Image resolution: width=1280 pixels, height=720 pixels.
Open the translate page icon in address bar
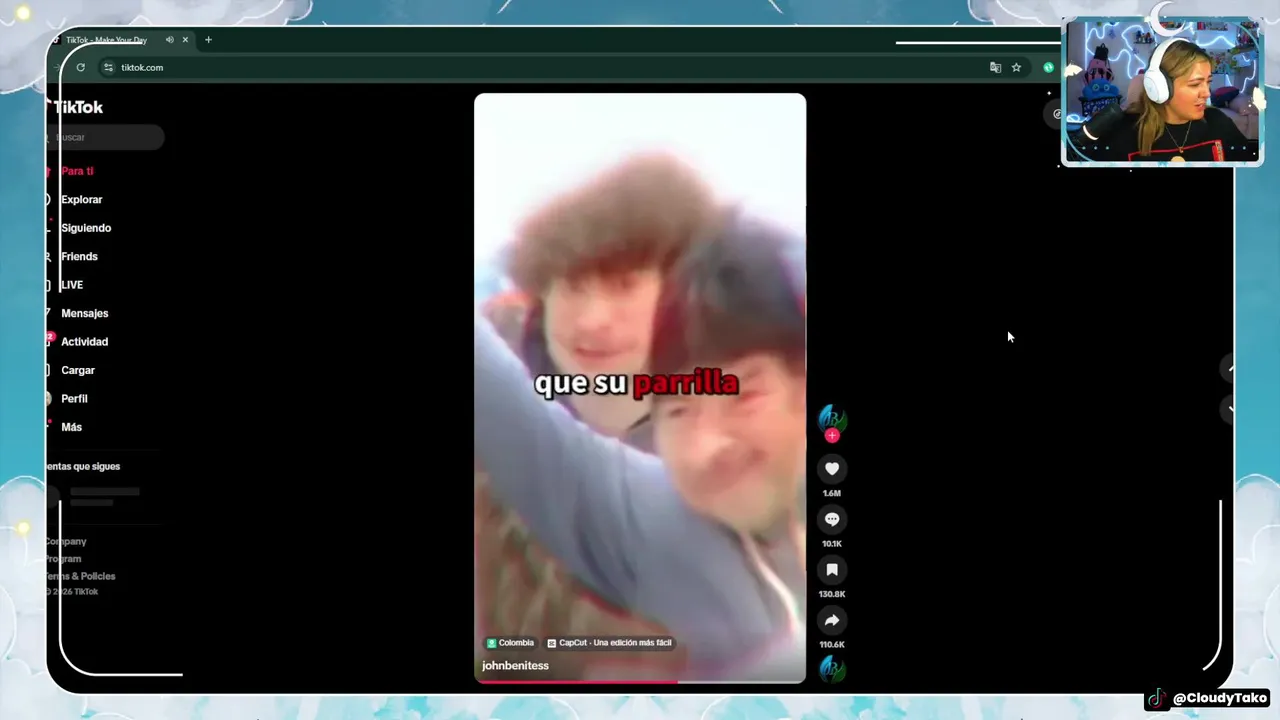995,67
